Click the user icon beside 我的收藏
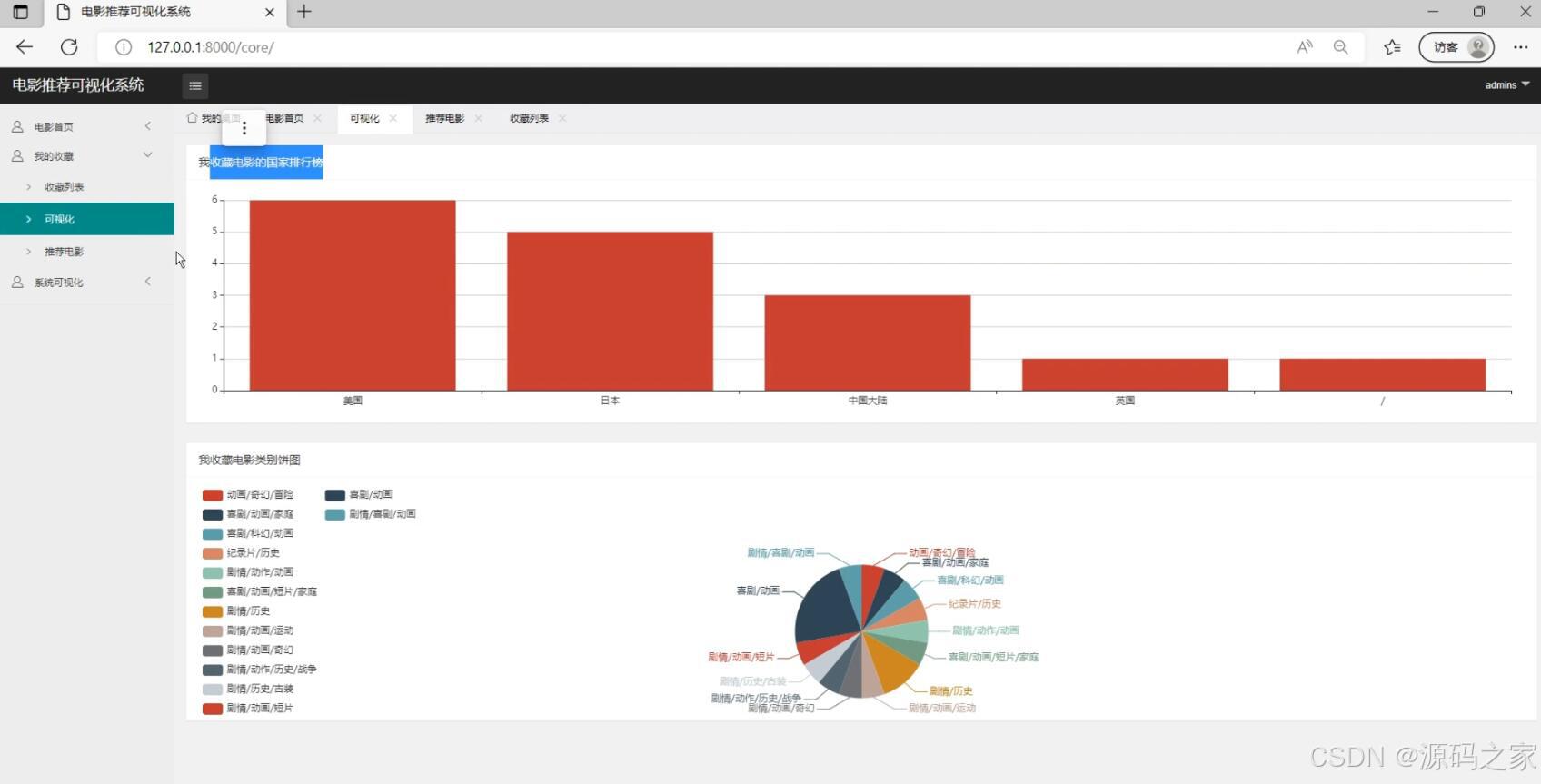Screen dimensions: 1541x784 point(17,156)
